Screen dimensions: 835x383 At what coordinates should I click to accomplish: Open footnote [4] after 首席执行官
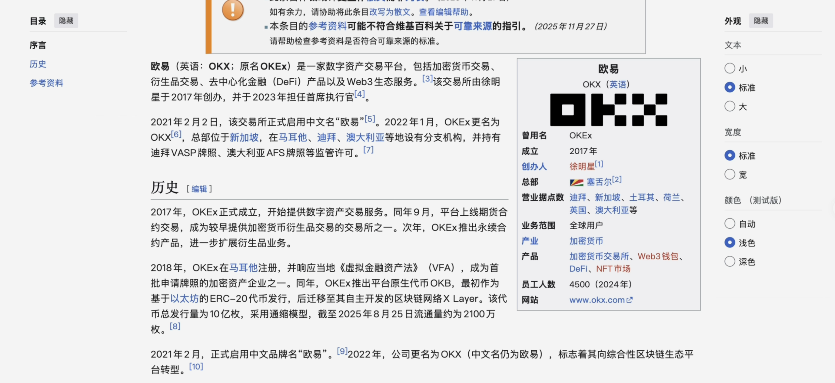coord(360,94)
